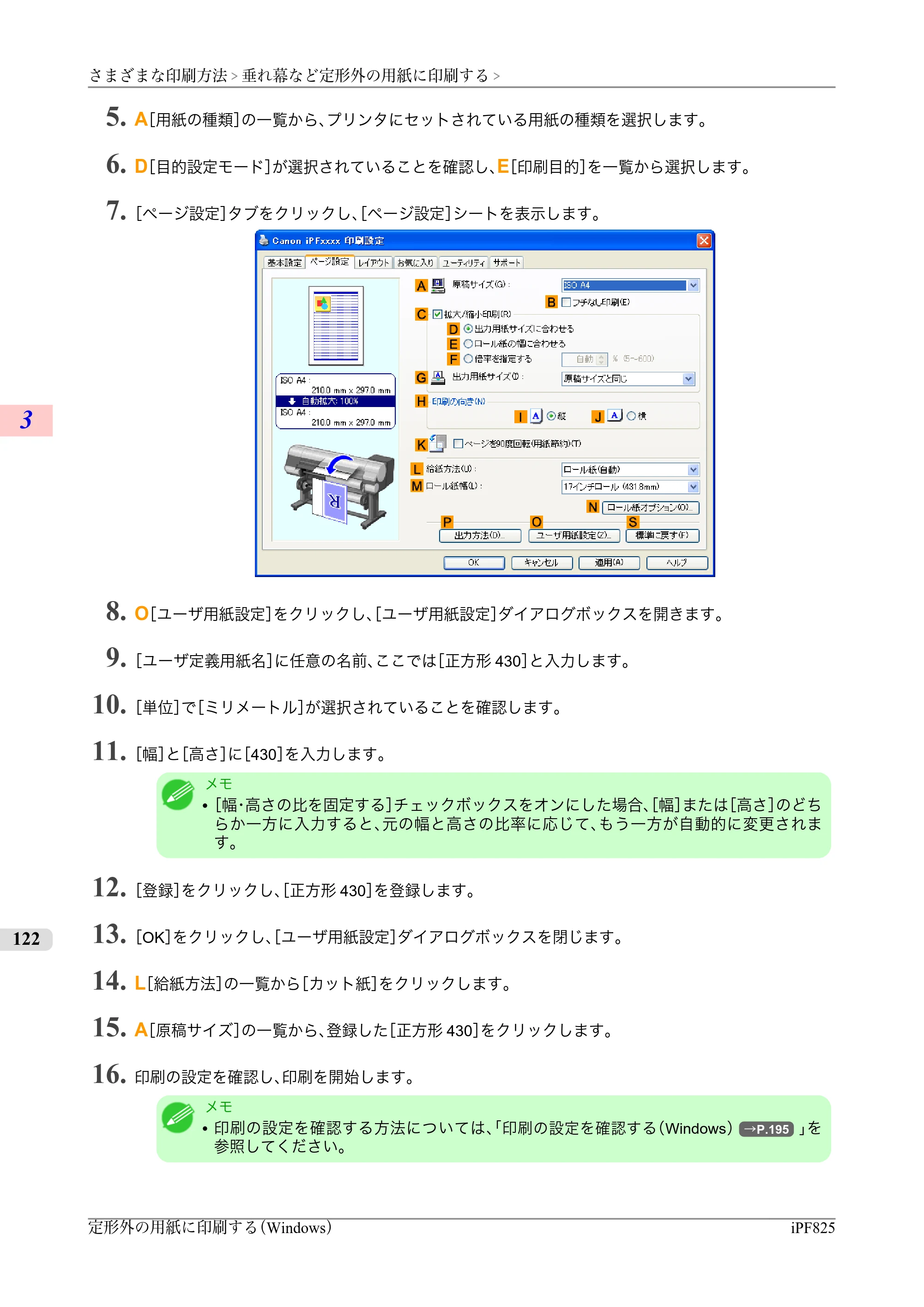Switch to the 基本設定 tab
The width and height of the screenshot is (924, 1307).
pos(284,262)
